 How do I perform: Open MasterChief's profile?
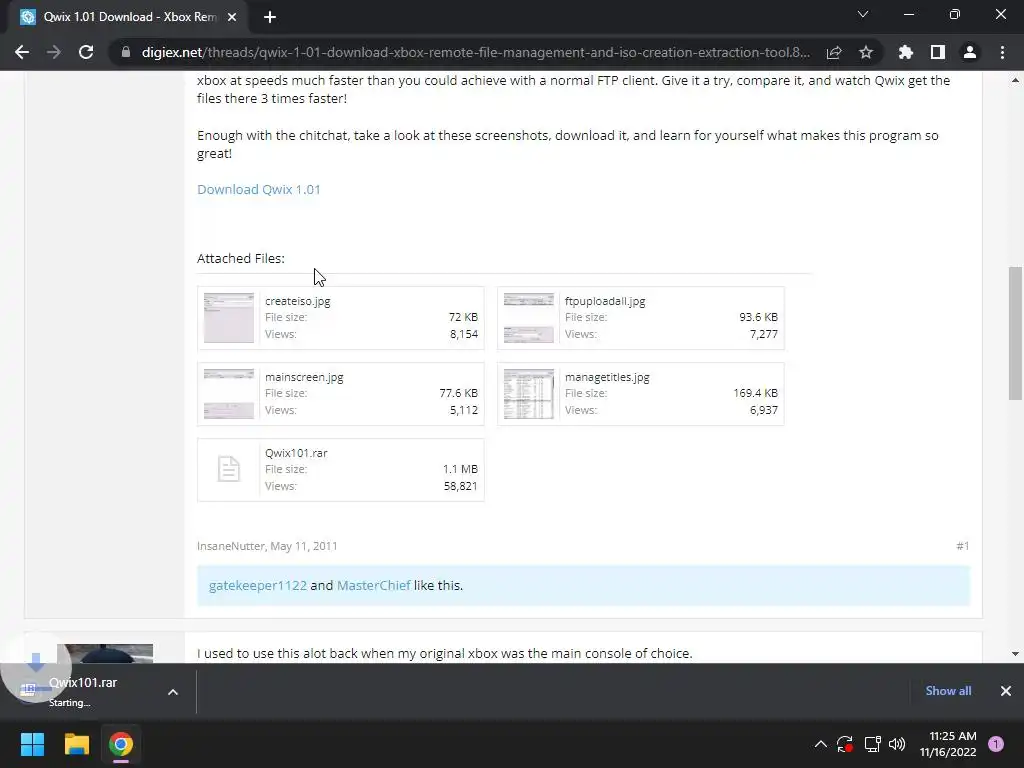(x=374, y=586)
